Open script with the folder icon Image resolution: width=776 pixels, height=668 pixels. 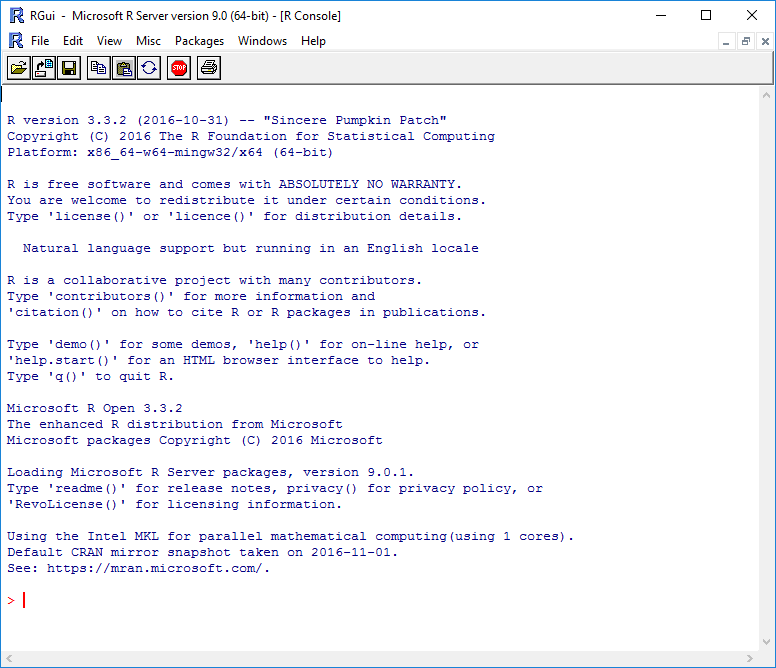point(19,68)
